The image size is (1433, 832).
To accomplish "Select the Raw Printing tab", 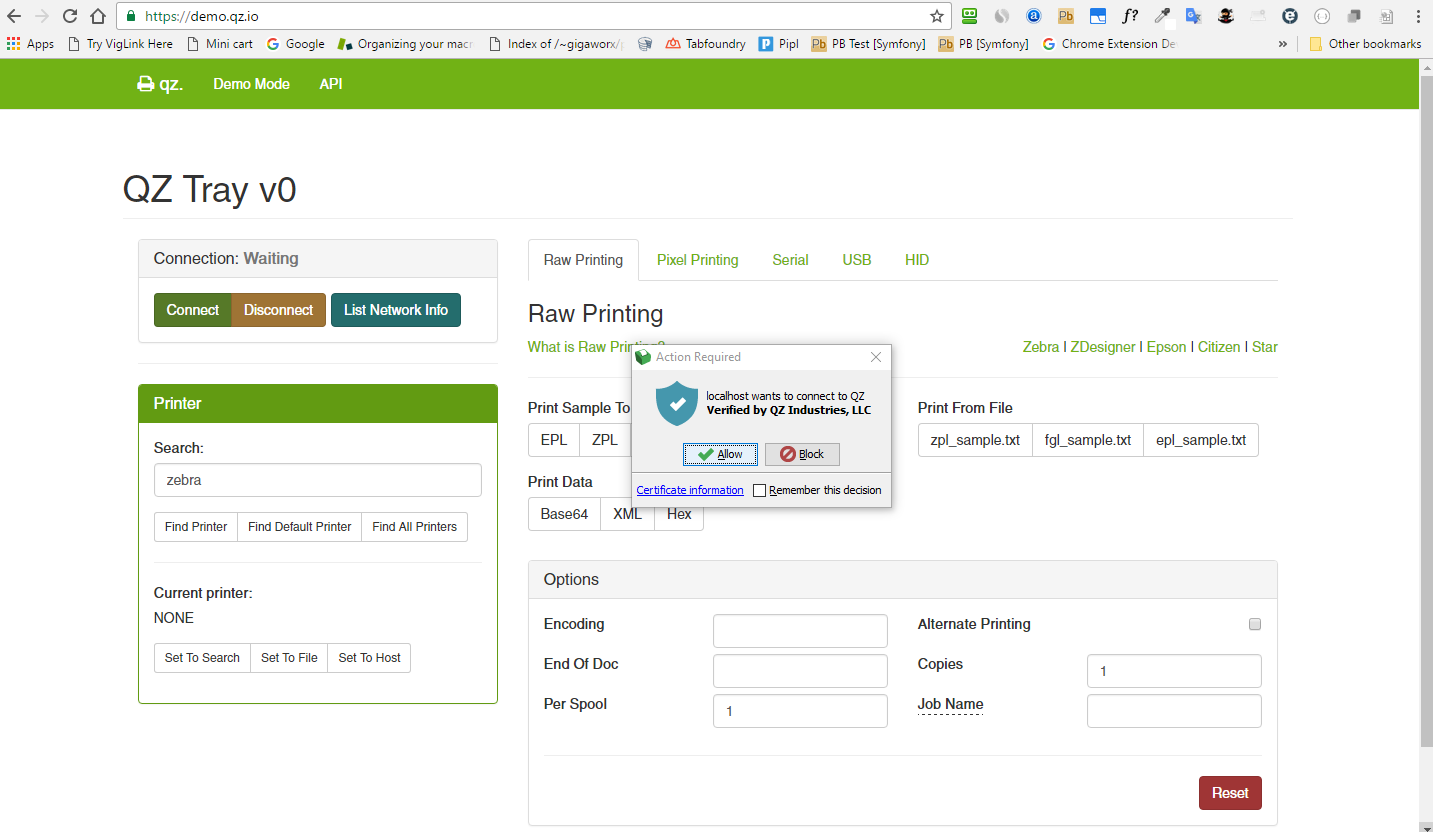I will tap(583, 260).
